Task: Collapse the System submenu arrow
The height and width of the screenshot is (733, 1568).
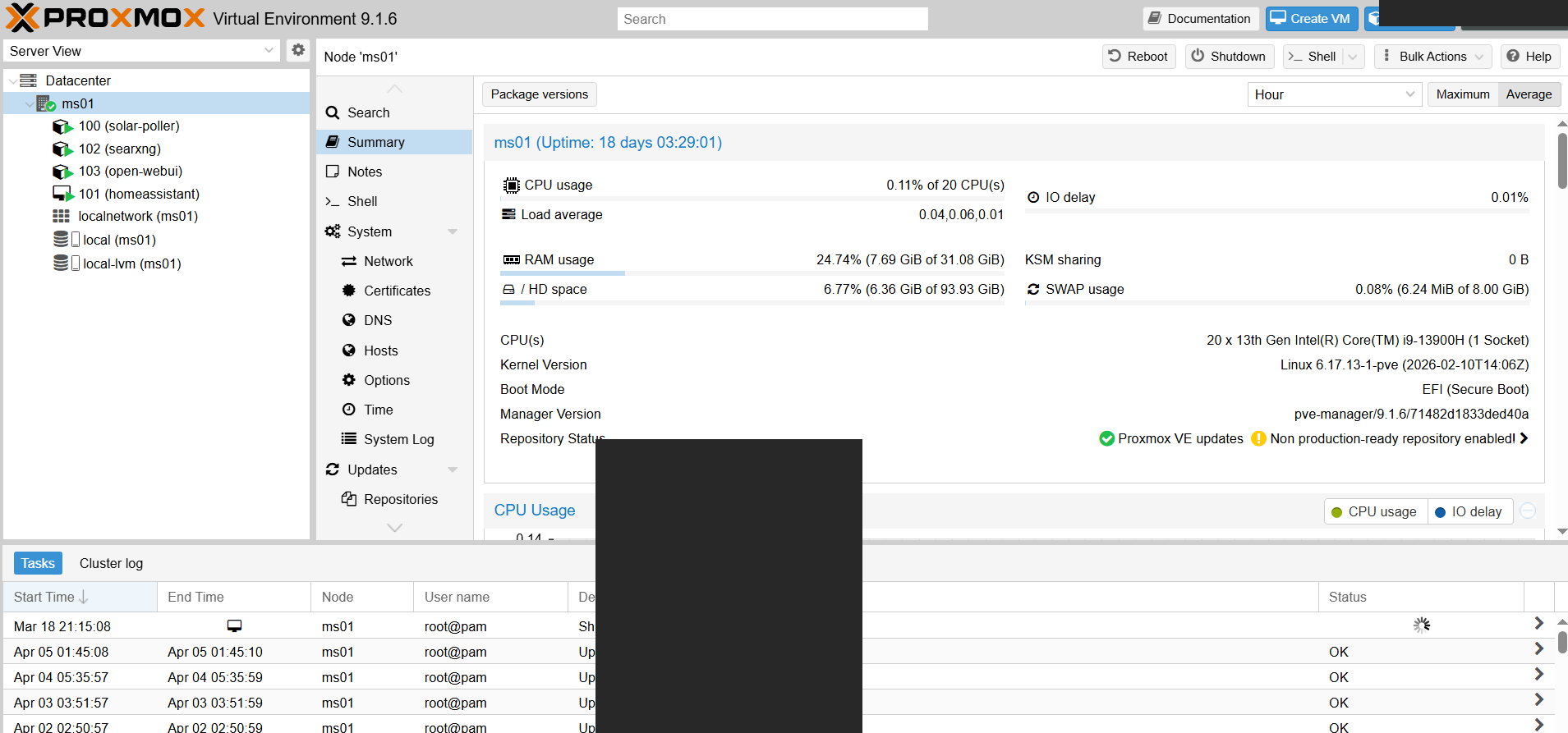Action: coord(453,231)
